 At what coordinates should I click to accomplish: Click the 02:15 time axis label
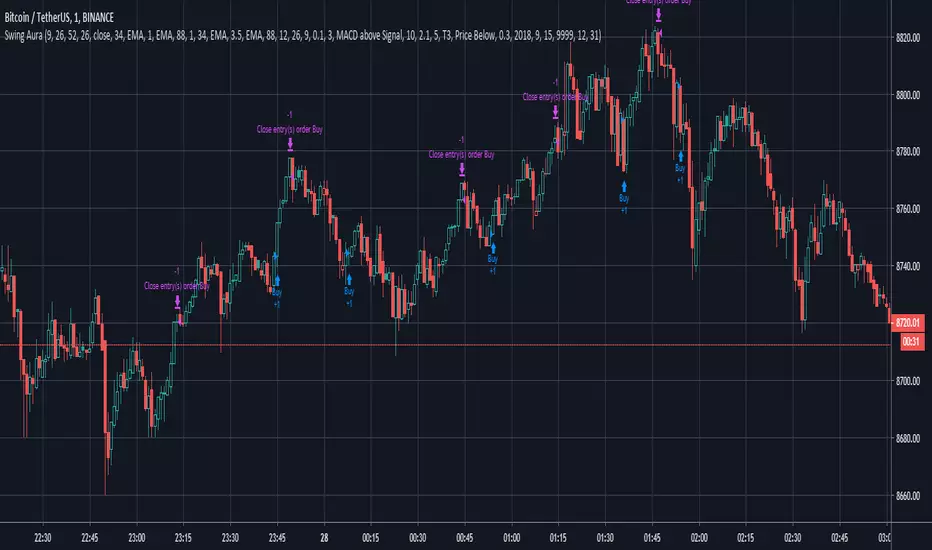[x=745, y=538]
